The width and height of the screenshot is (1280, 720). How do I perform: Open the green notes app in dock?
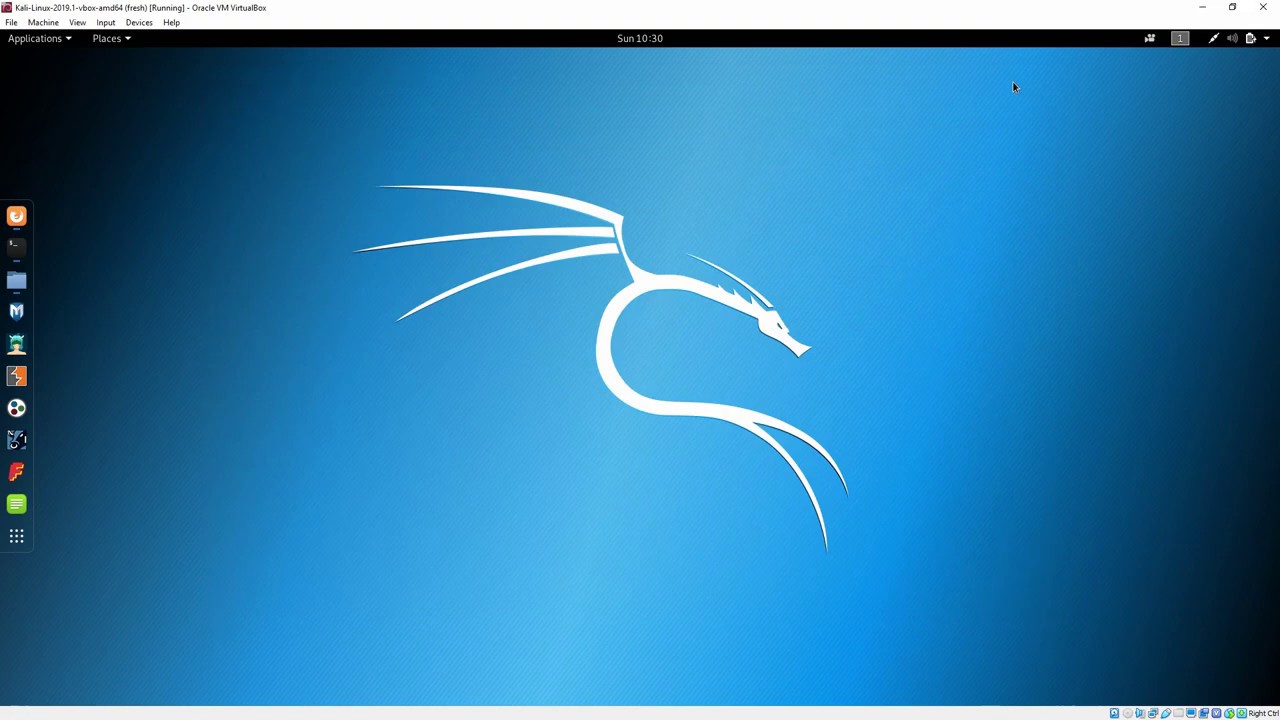(x=16, y=504)
